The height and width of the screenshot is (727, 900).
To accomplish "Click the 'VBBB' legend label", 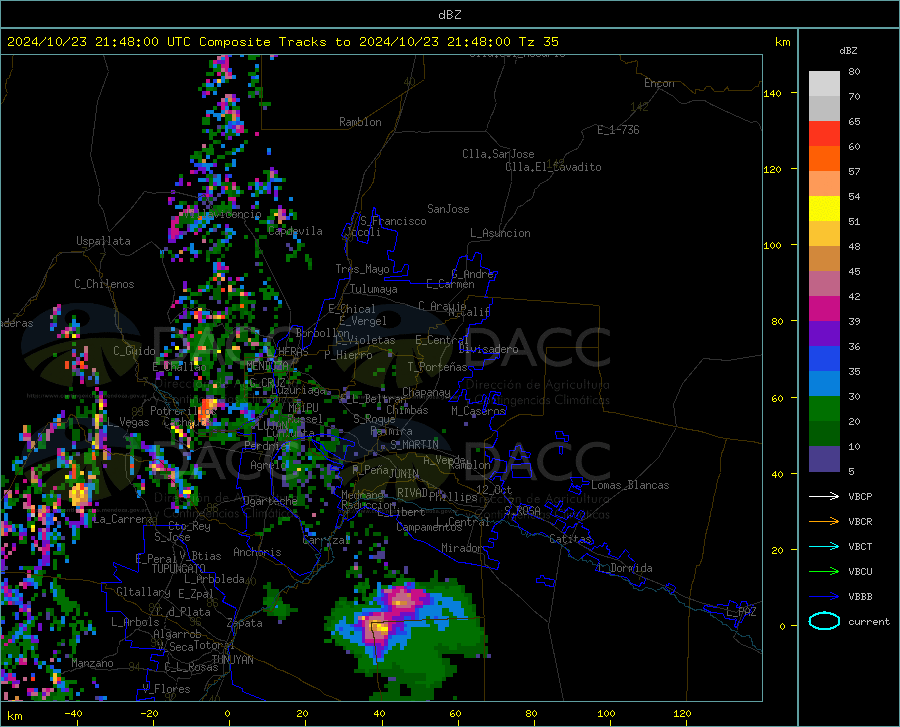I will pyautogui.click(x=860, y=597).
